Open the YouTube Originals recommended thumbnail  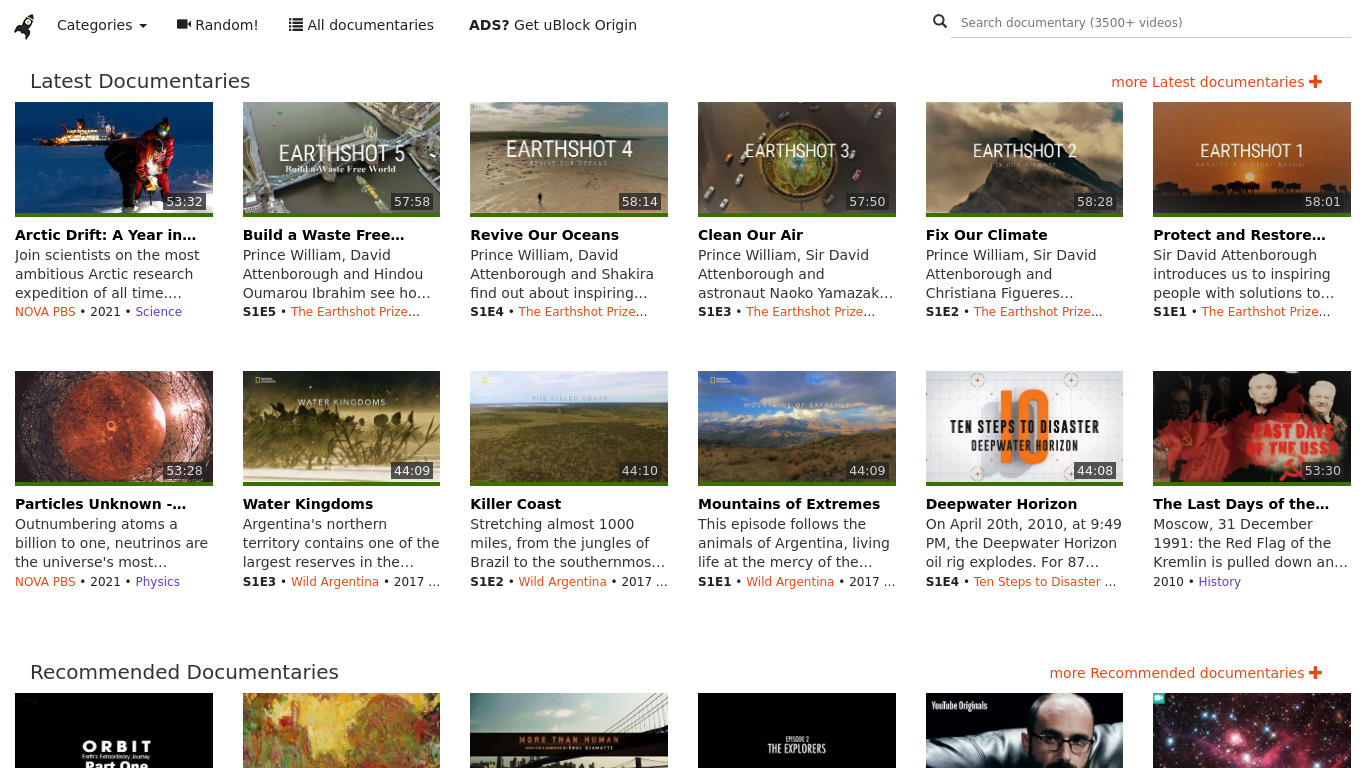(1024, 731)
